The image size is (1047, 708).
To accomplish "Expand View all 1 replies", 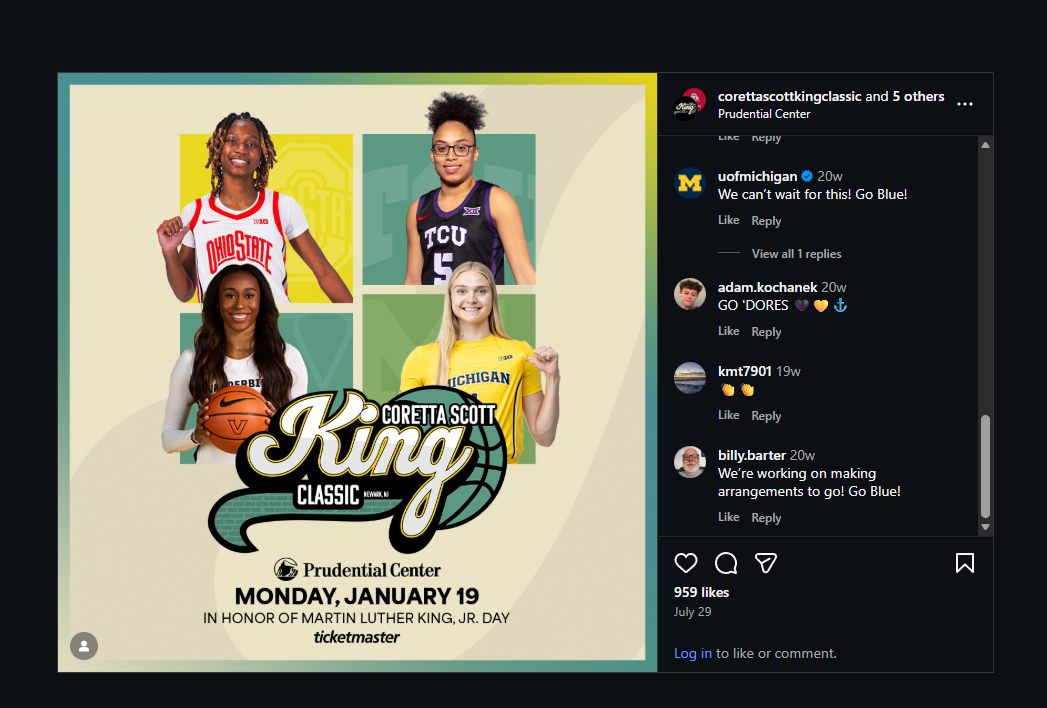I will [796, 254].
